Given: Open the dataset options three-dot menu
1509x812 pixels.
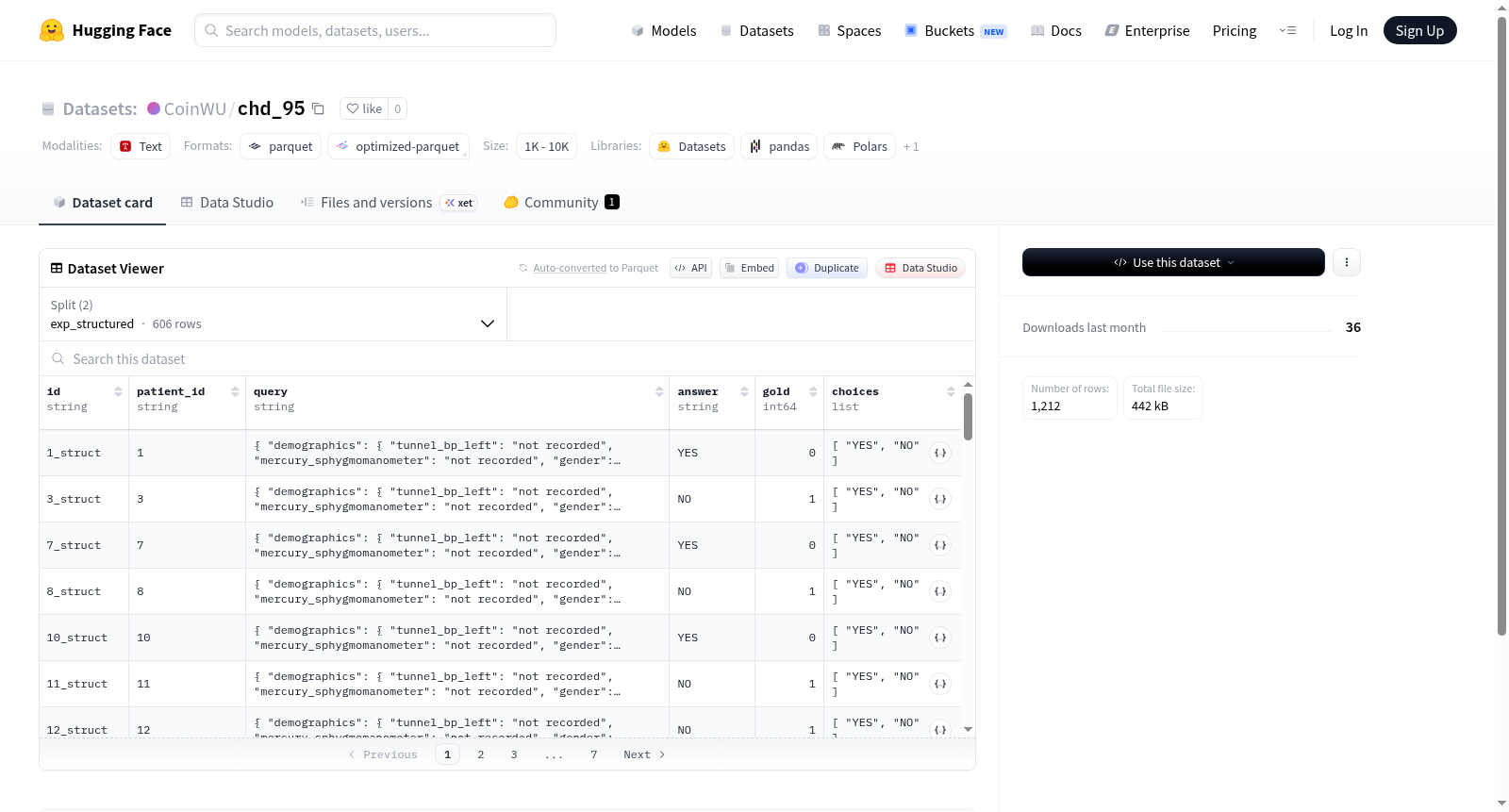Looking at the screenshot, I should point(1347,262).
